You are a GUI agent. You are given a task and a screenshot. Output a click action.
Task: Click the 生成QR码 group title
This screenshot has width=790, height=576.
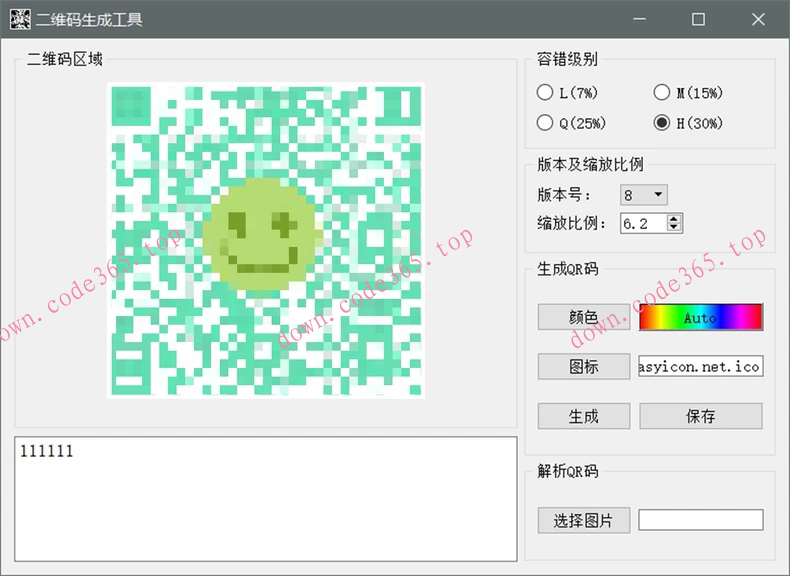pos(568,269)
